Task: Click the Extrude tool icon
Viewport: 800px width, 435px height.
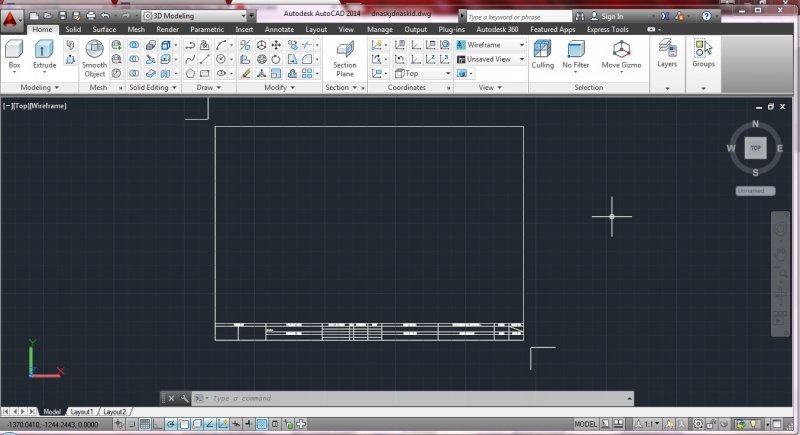Action: (x=45, y=51)
